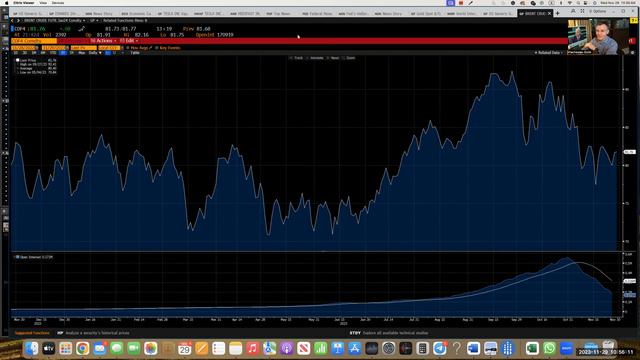The height and width of the screenshot is (360, 640).
Task: Open Finder from the Dock
Action: point(31,349)
